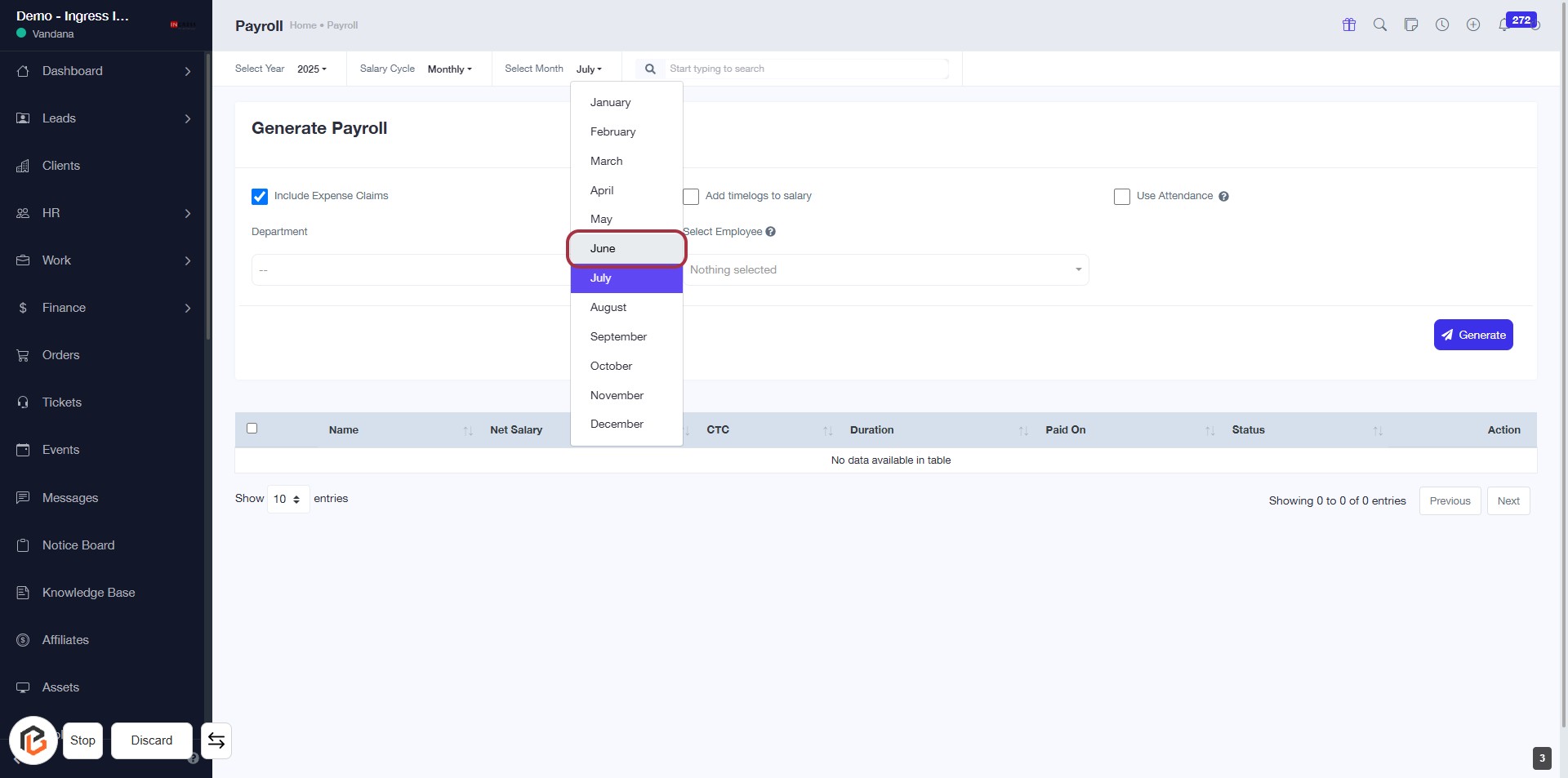Enable Add timelogs to salary checkbox
The height and width of the screenshot is (778, 1568).
pos(691,197)
